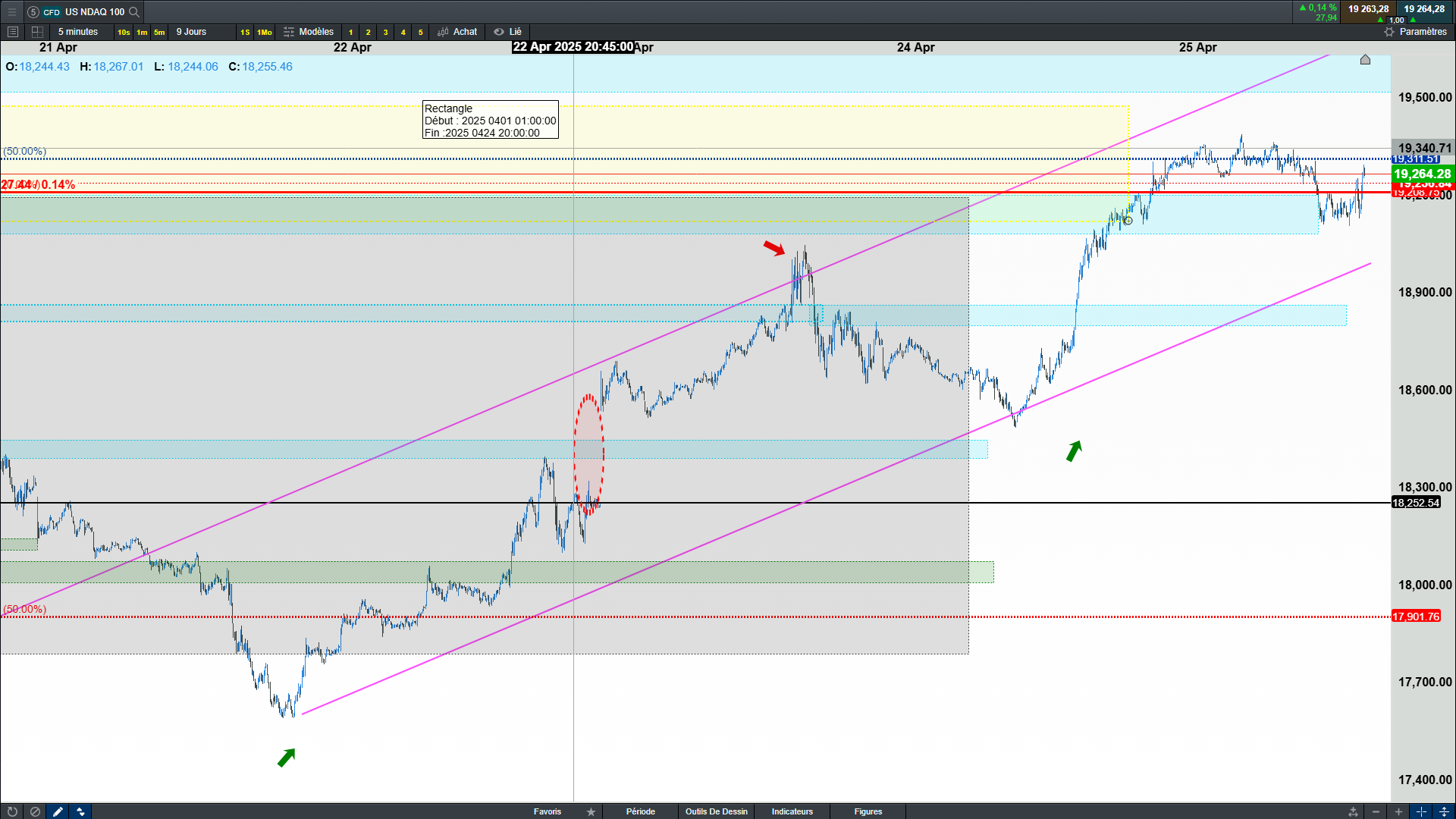The image size is (1456, 819).
Task: Toggle the crosshair cursor icon
Action: (x=1421, y=811)
